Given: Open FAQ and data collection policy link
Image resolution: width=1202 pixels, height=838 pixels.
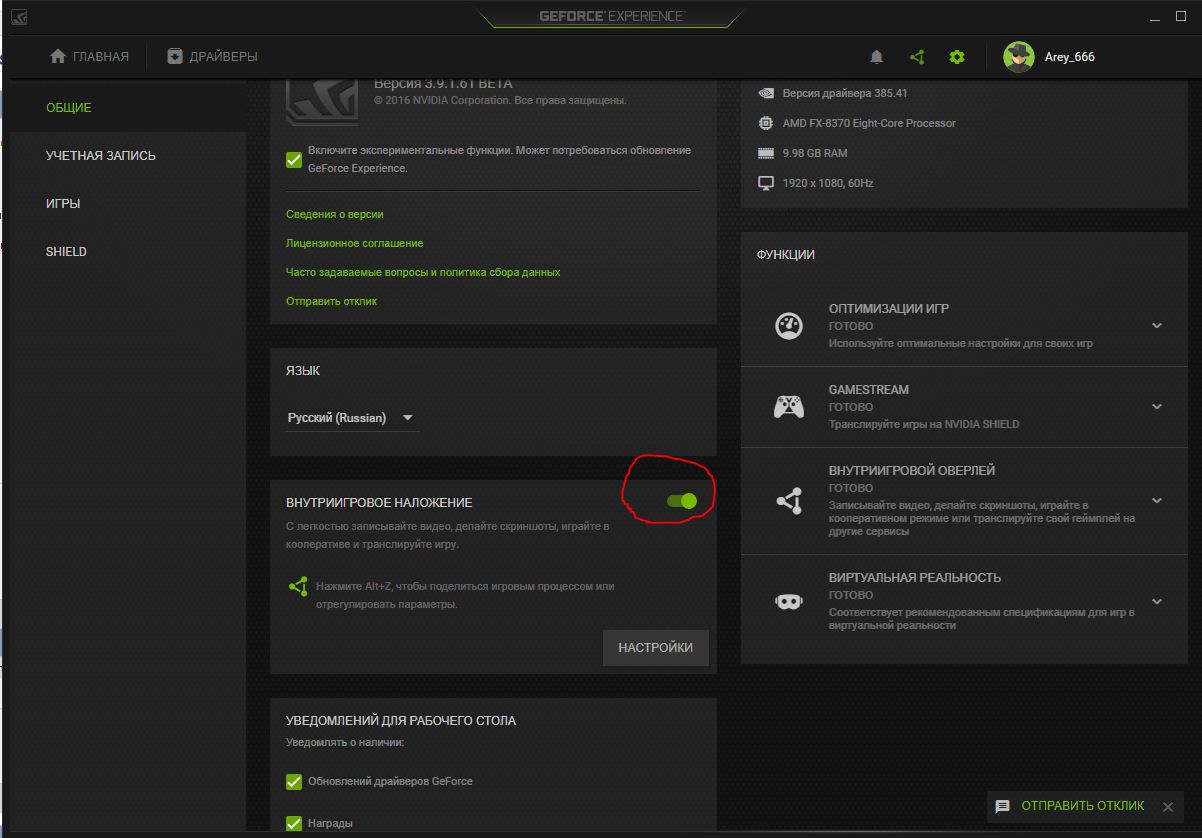Looking at the screenshot, I should coord(423,272).
